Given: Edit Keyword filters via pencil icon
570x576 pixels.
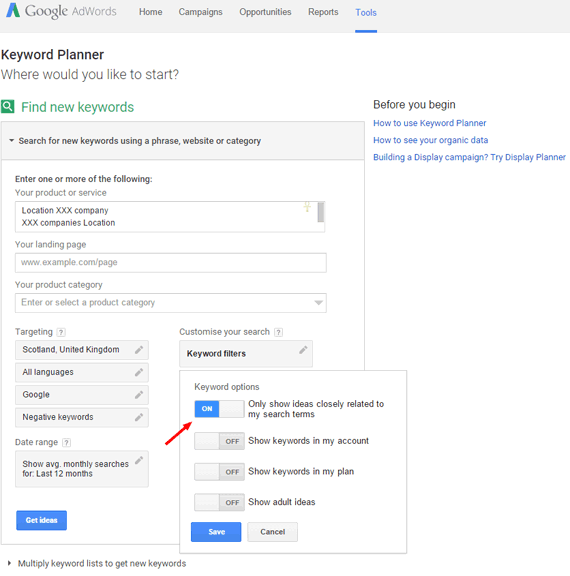Looking at the screenshot, I should tap(303, 350).
